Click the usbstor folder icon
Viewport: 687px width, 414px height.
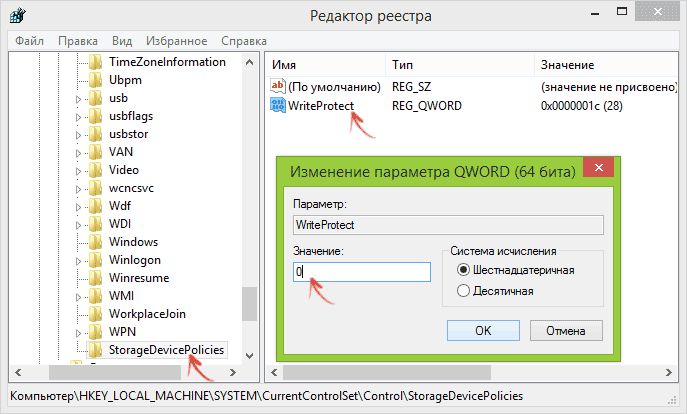coord(96,134)
